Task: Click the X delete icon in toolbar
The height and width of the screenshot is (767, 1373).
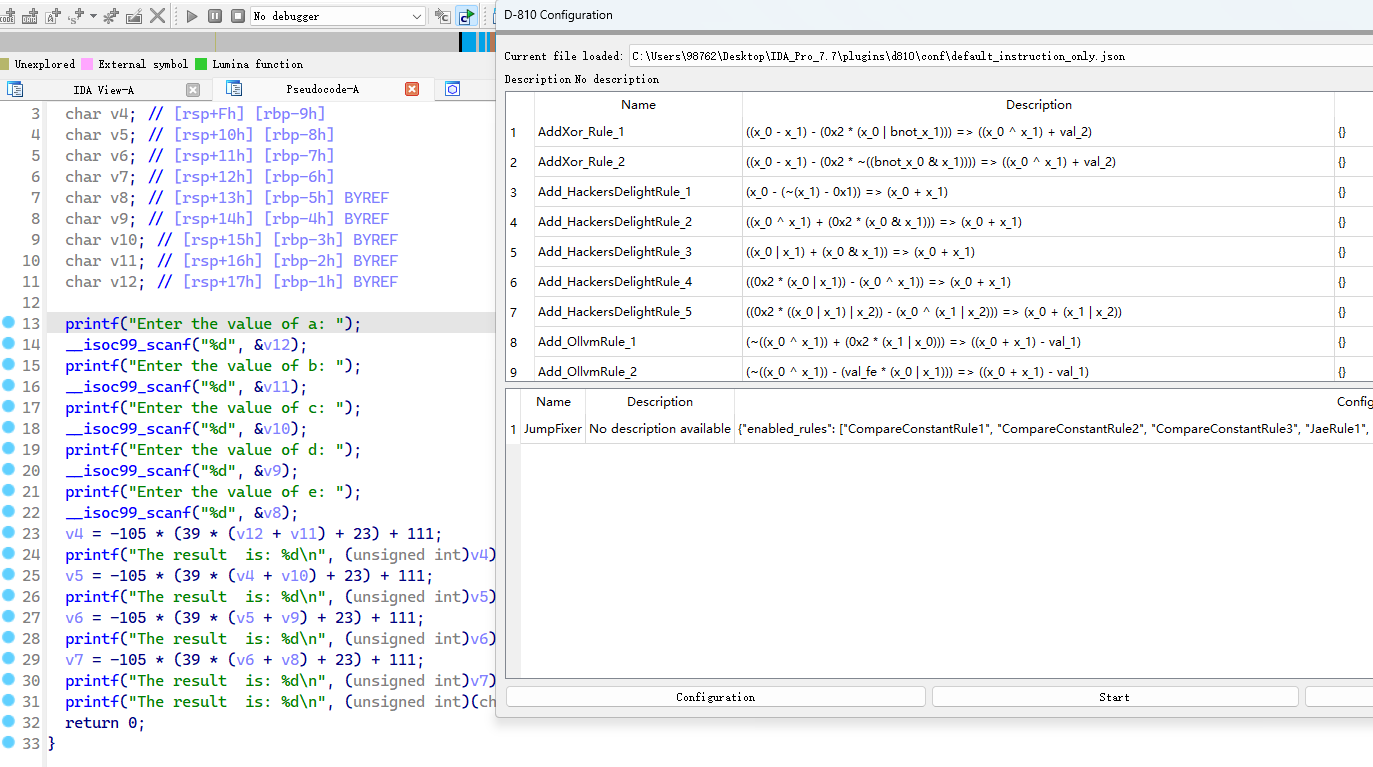Action: [158, 16]
